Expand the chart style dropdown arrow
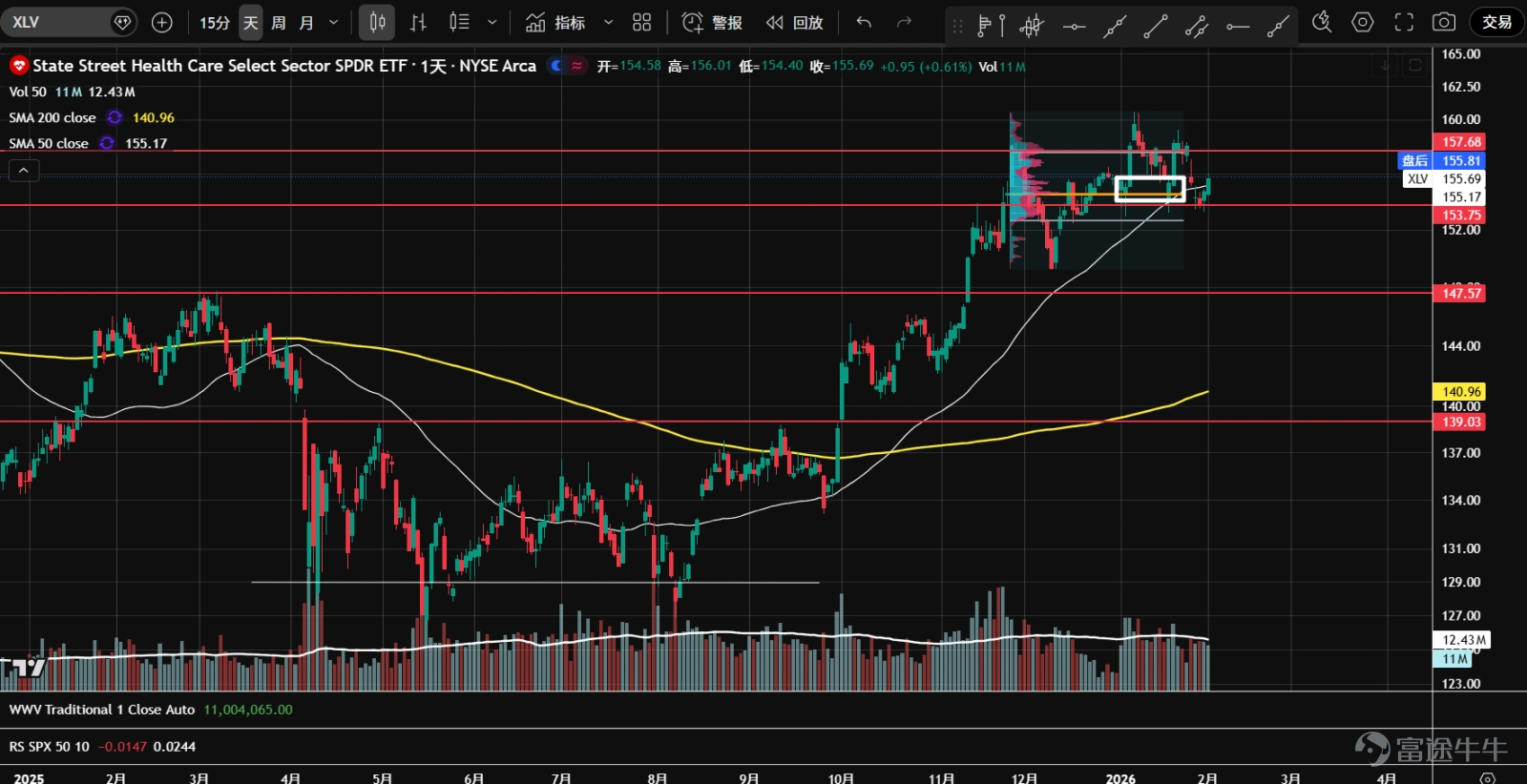This screenshot has width=1527, height=784. point(492,22)
